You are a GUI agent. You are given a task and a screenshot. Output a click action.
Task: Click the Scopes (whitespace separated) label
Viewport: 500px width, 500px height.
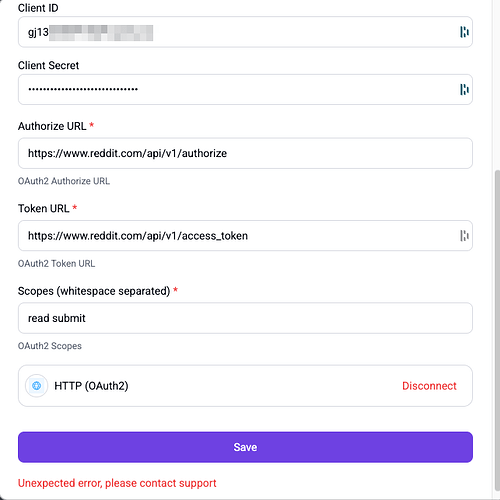[94, 291]
